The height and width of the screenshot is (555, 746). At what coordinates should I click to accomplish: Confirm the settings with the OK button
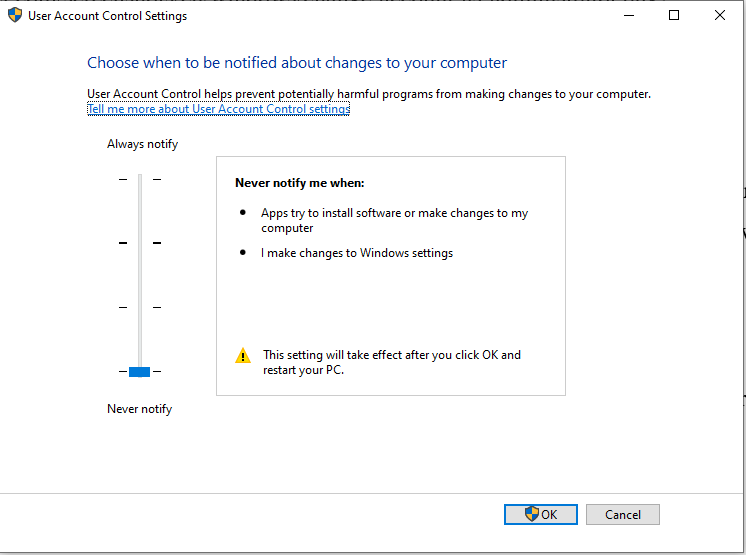540,514
